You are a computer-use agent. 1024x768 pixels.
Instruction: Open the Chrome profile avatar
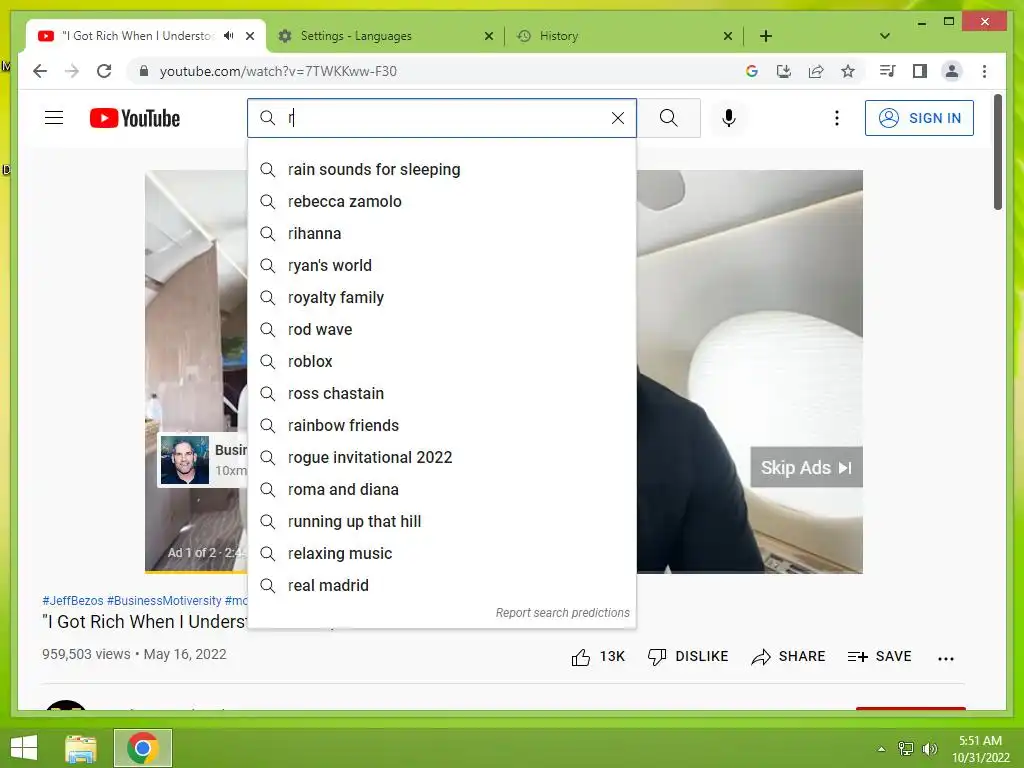click(952, 71)
